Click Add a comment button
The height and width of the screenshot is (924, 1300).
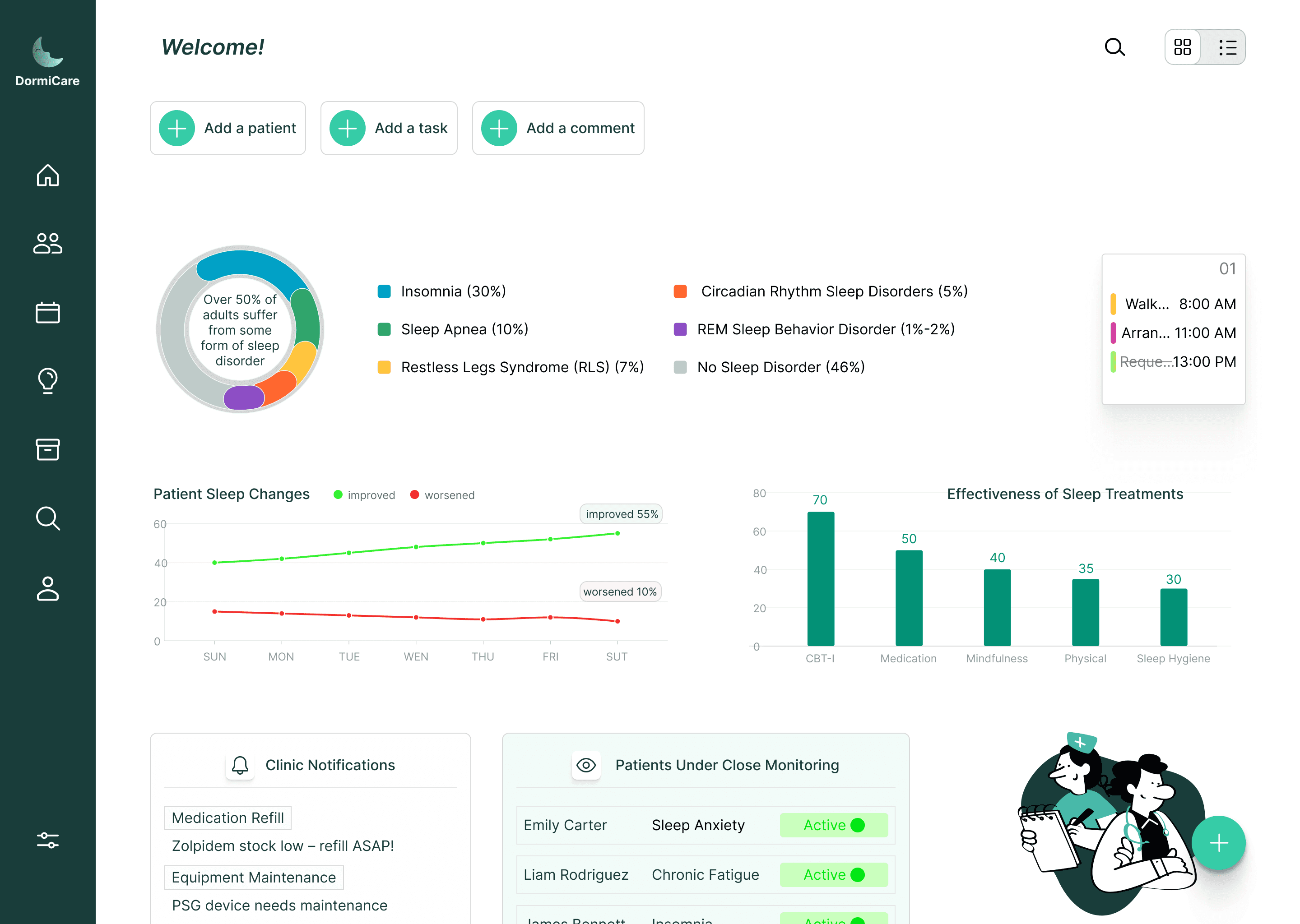point(558,128)
